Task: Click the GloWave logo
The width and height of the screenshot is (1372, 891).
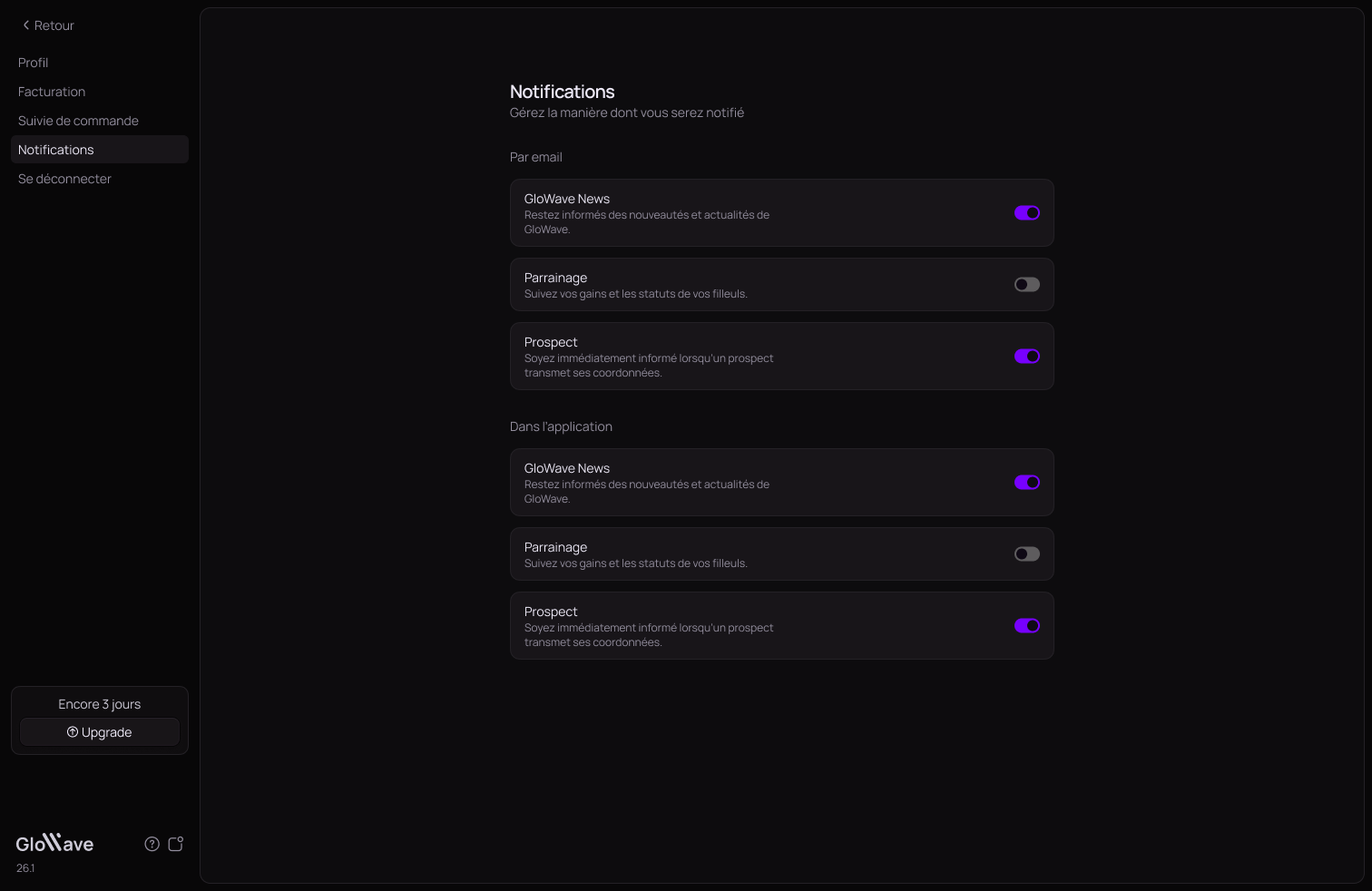Action: coord(54,843)
